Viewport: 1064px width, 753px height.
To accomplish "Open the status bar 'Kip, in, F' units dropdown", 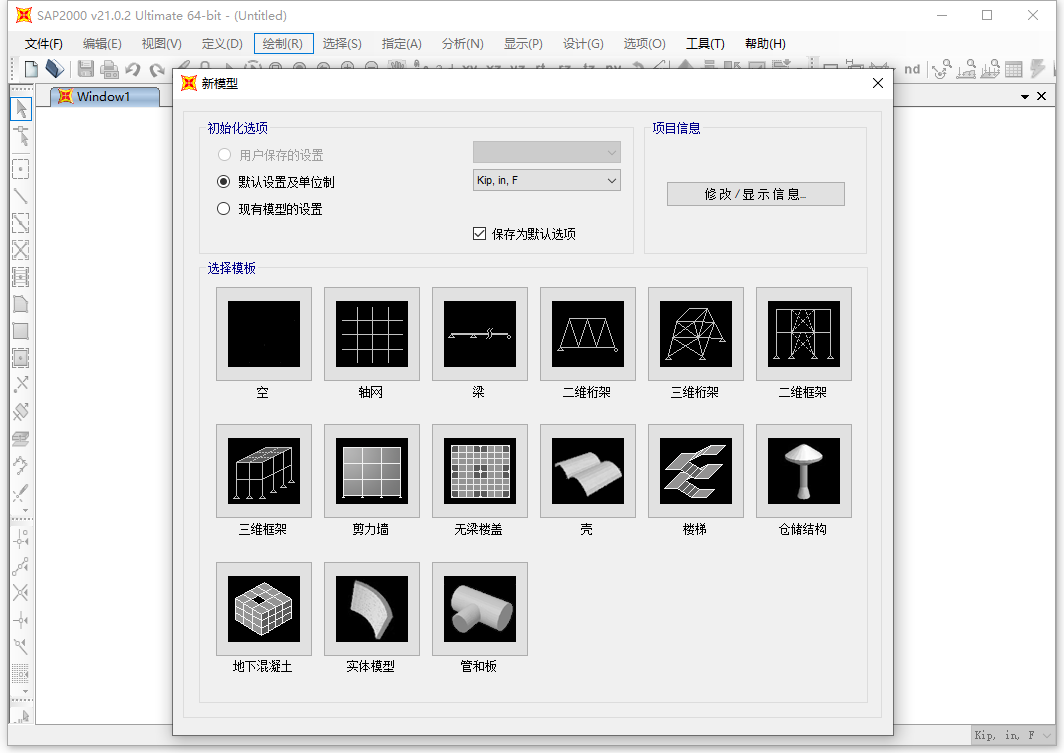I will [1013, 735].
